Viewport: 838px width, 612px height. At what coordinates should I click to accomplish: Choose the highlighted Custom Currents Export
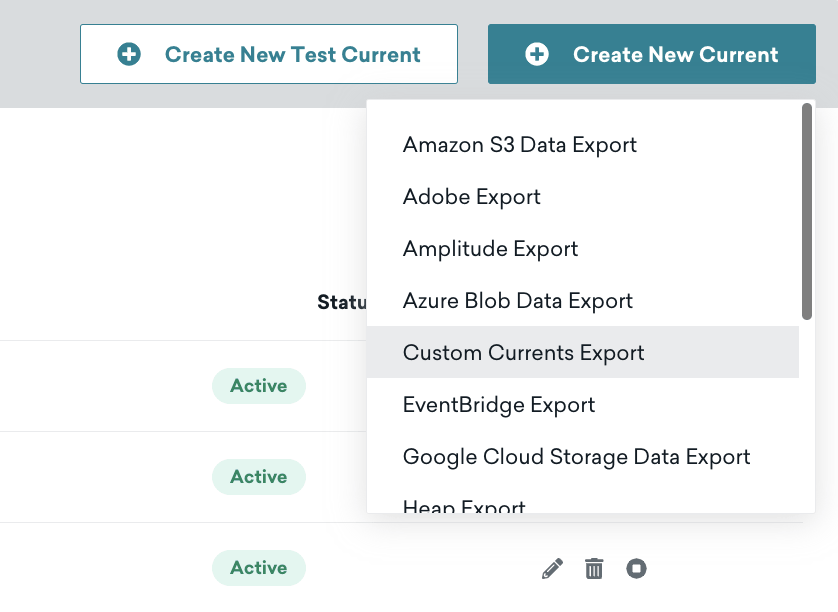[x=523, y=353]
